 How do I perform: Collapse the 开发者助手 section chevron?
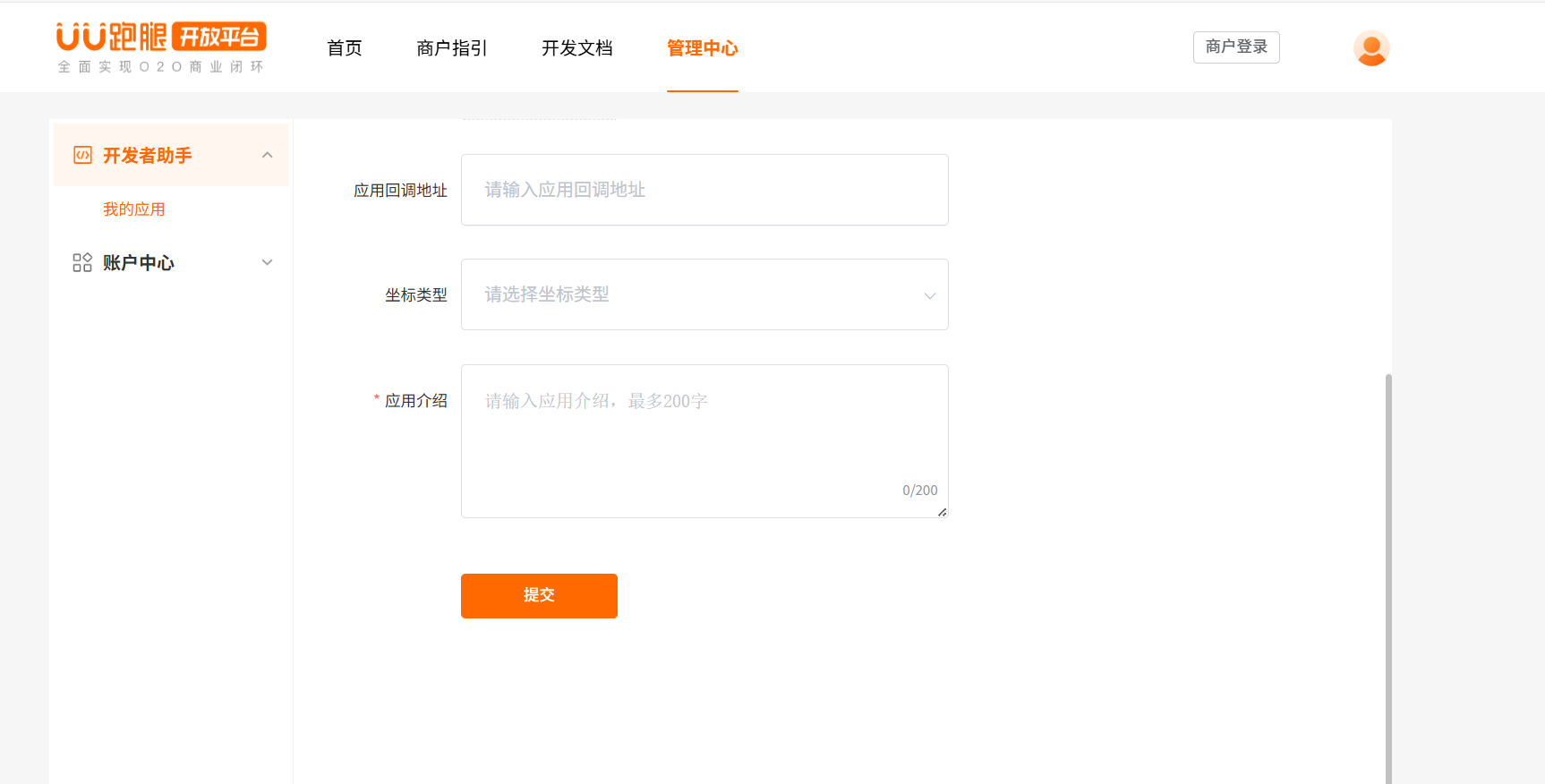click(267, 155)
